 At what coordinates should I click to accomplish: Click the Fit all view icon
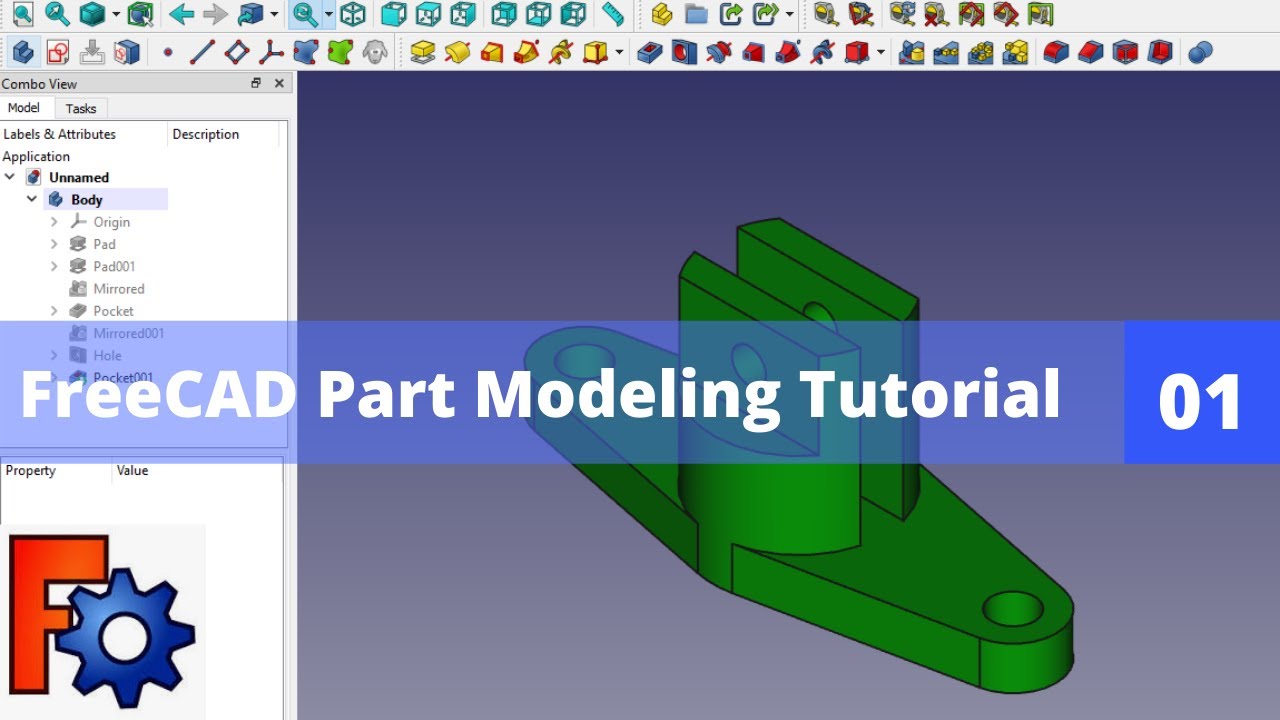22,14
